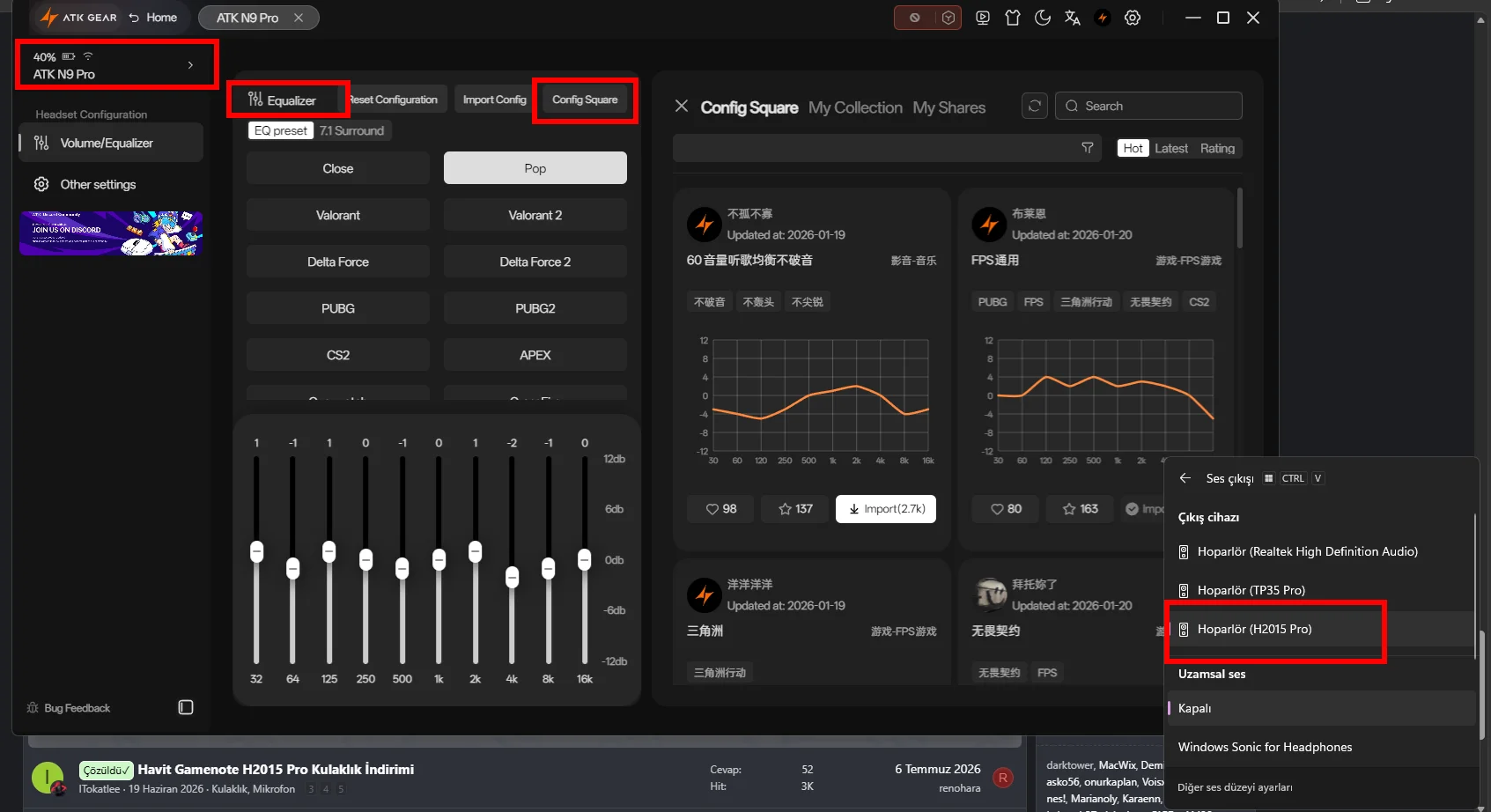Select the Valorant EQ preset
Screen dimensions: 1491x812
338,215
